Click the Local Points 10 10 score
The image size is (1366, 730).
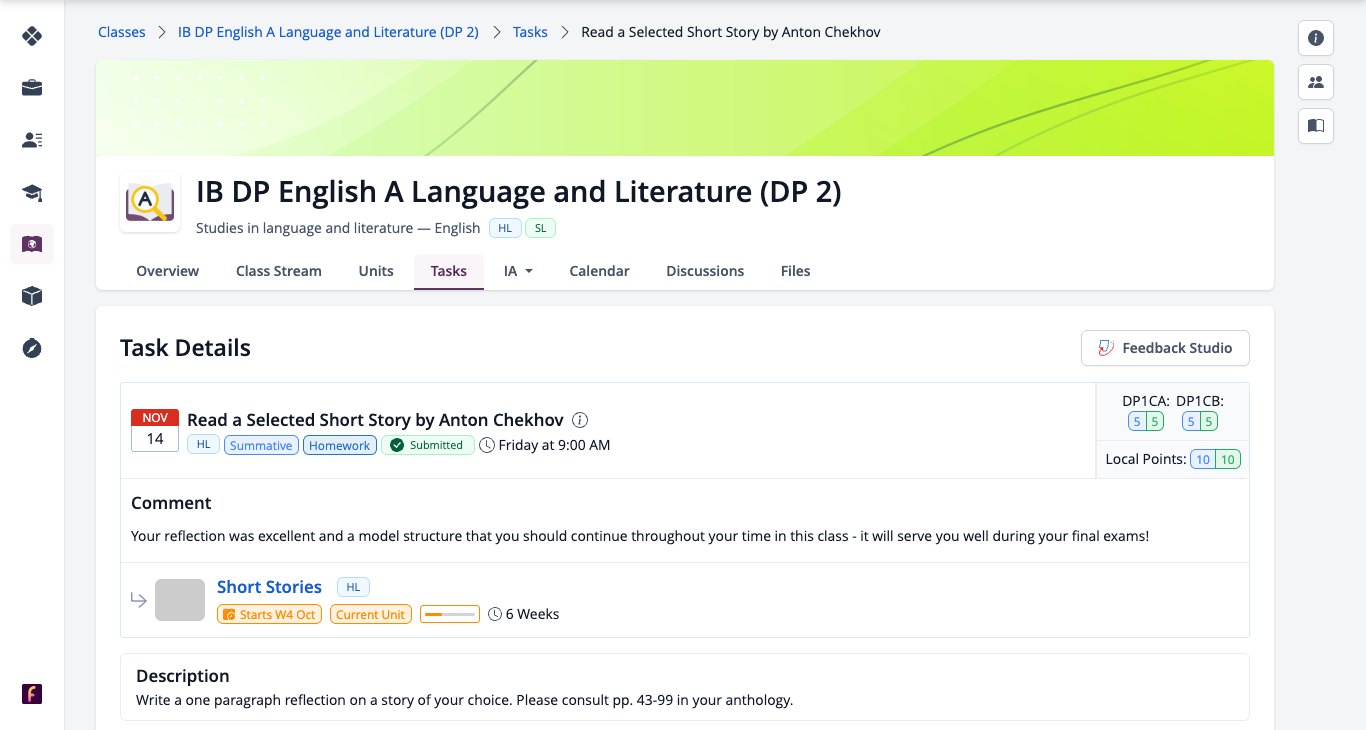coord(1215,460)
